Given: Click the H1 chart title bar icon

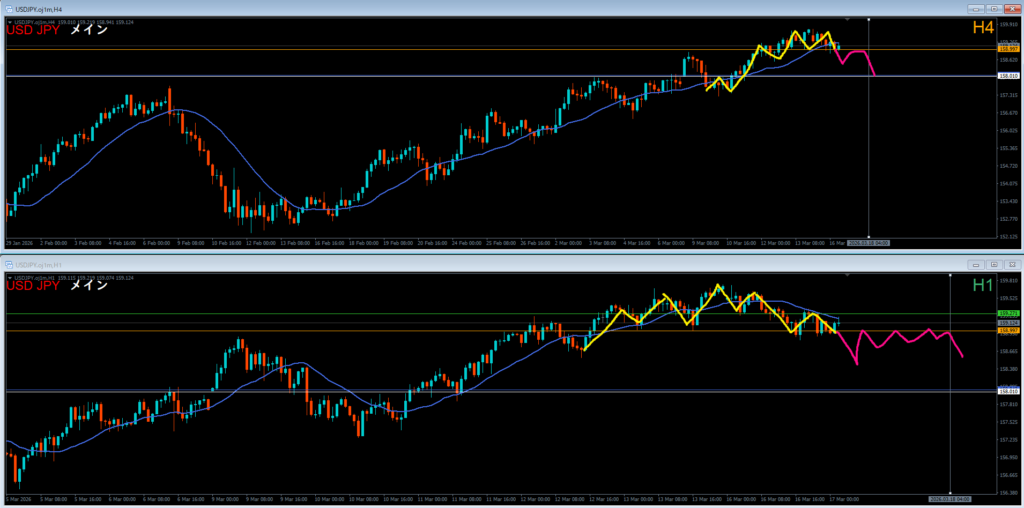Looking at the screenshot, I should click(x=8, y=264).
